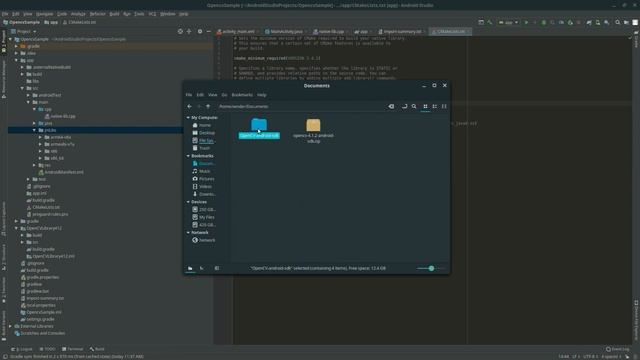Open Build tool window at bottom
Viewport: 640px width, 360px height.
[97, 349]
